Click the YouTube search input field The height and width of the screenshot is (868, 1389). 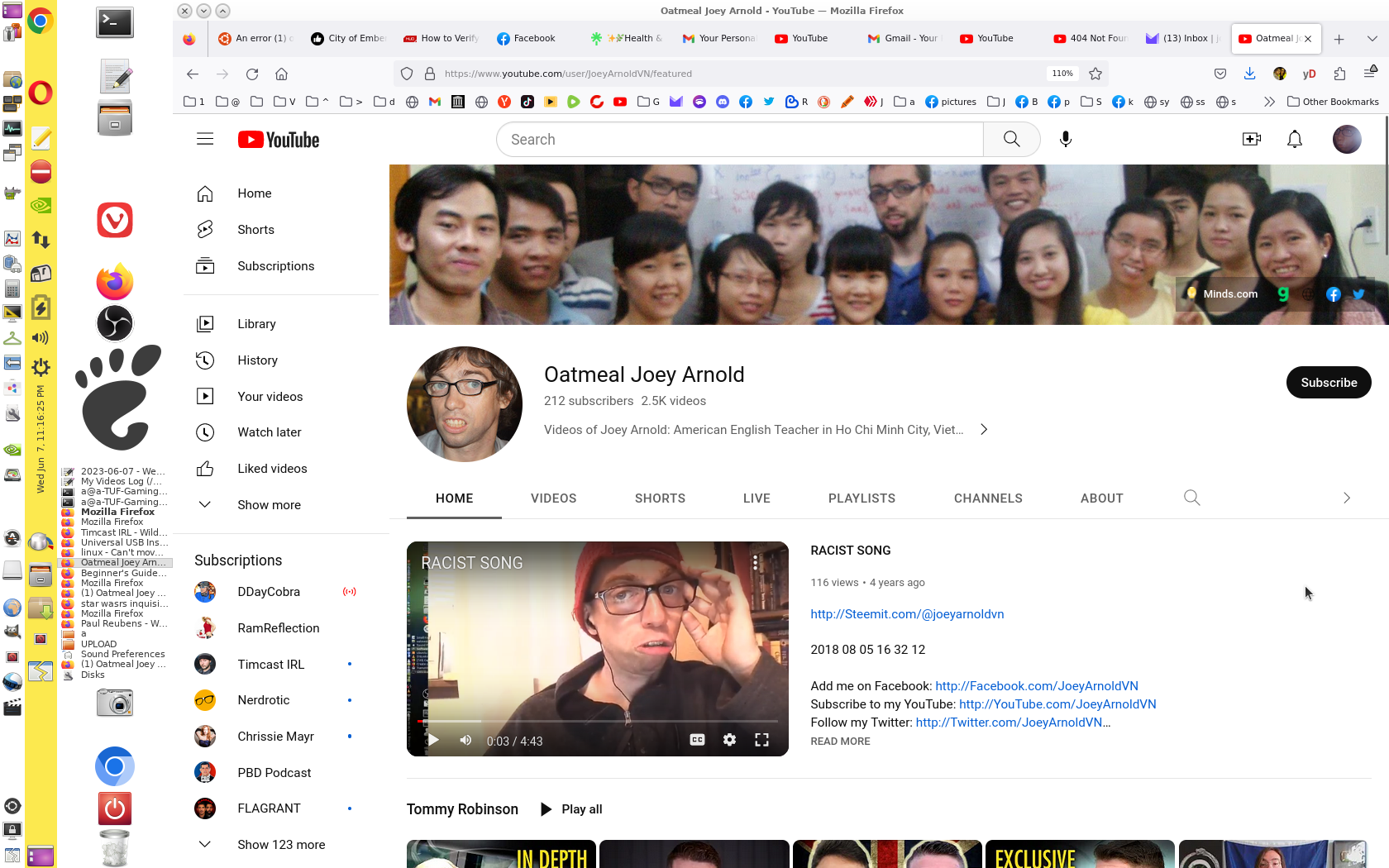[740, 139]
